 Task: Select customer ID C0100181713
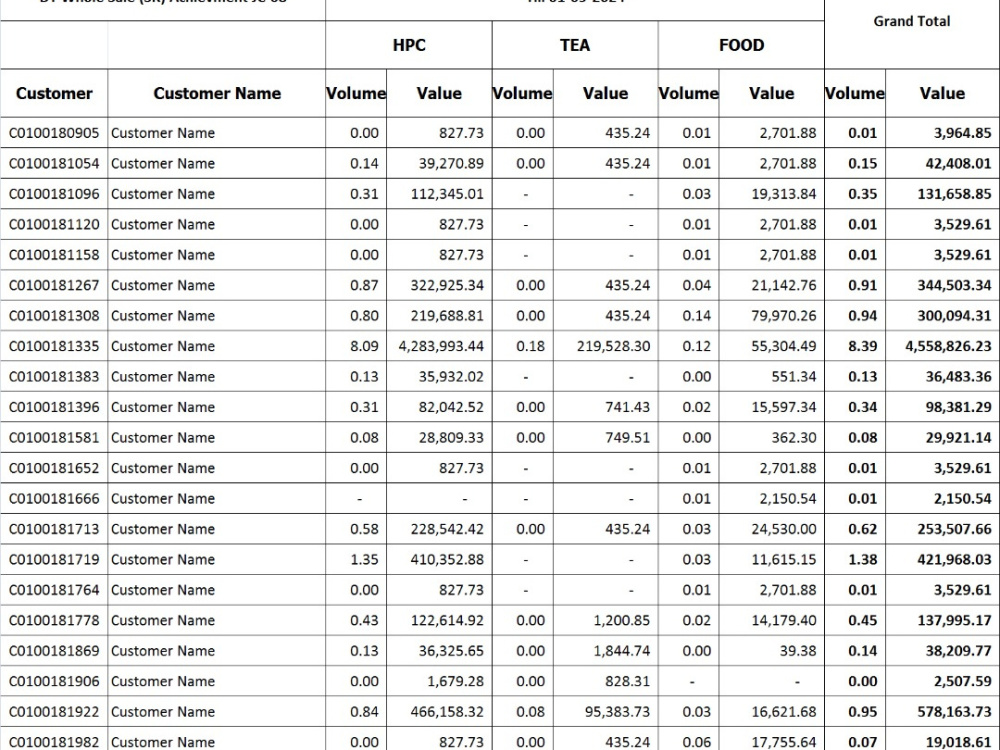coord(54,529)
